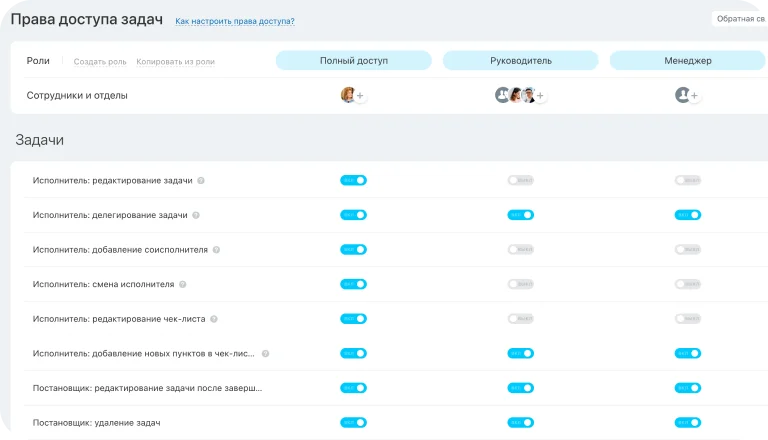Click 'Копировать из роли' link

[x=175, y=61]
